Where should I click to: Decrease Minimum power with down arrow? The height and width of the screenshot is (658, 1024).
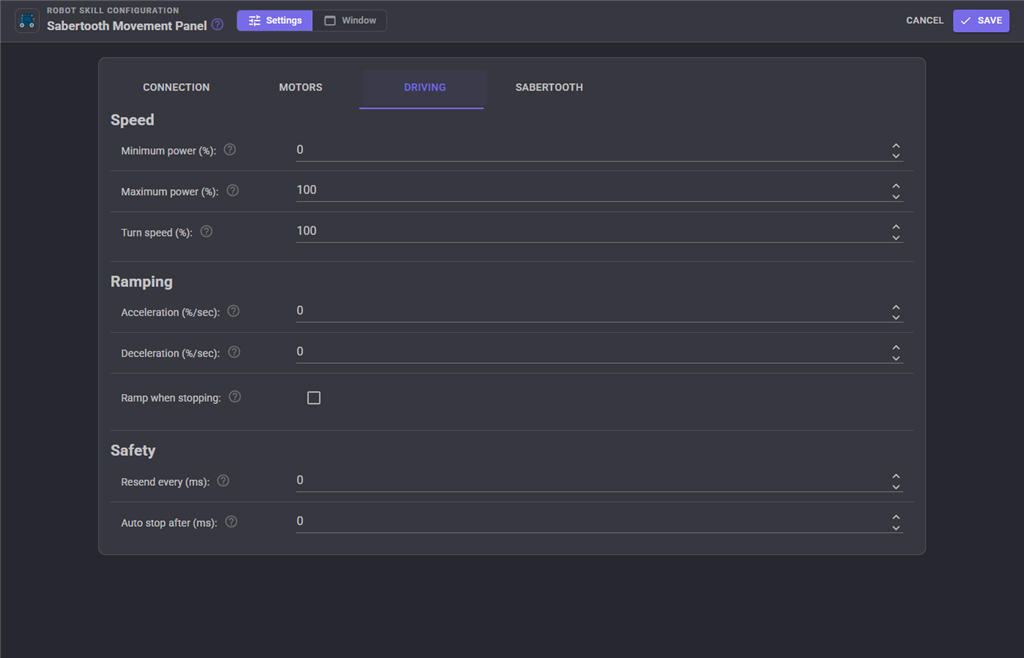pos(896,155)
